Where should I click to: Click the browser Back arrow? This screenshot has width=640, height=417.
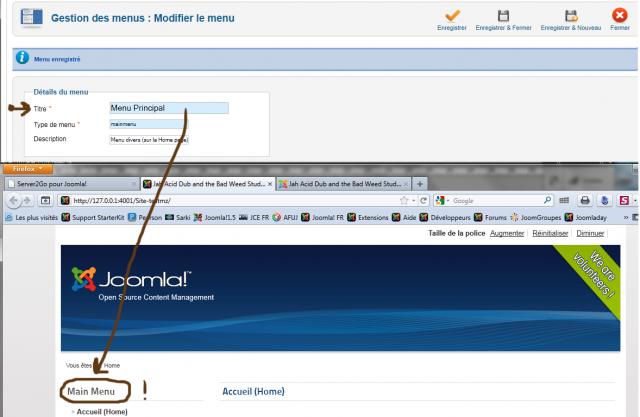[x=13, y=200]
